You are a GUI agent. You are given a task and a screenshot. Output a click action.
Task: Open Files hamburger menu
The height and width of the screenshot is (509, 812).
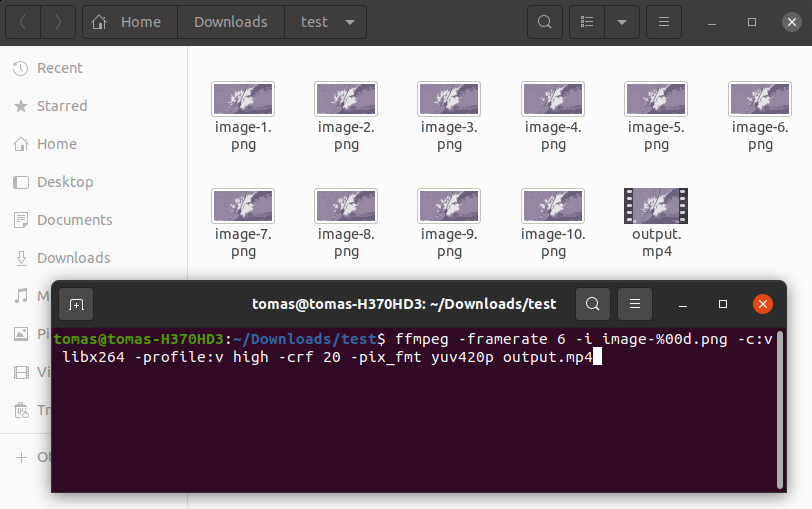coord(664,22)
